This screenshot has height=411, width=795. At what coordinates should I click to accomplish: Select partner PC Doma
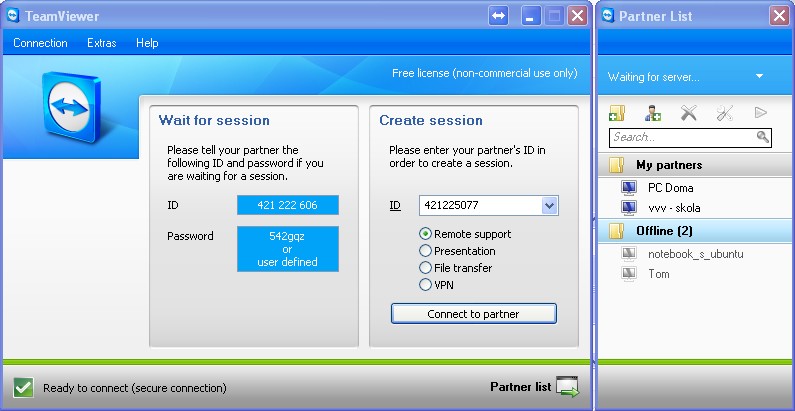pos(670,188)
